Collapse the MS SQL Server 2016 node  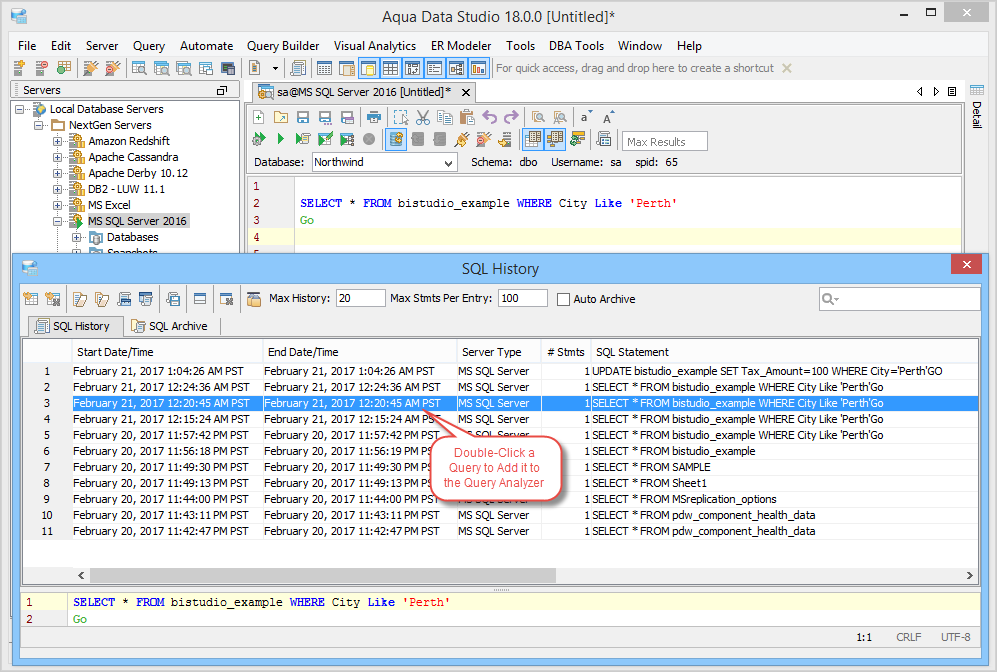tap(57, 221)
